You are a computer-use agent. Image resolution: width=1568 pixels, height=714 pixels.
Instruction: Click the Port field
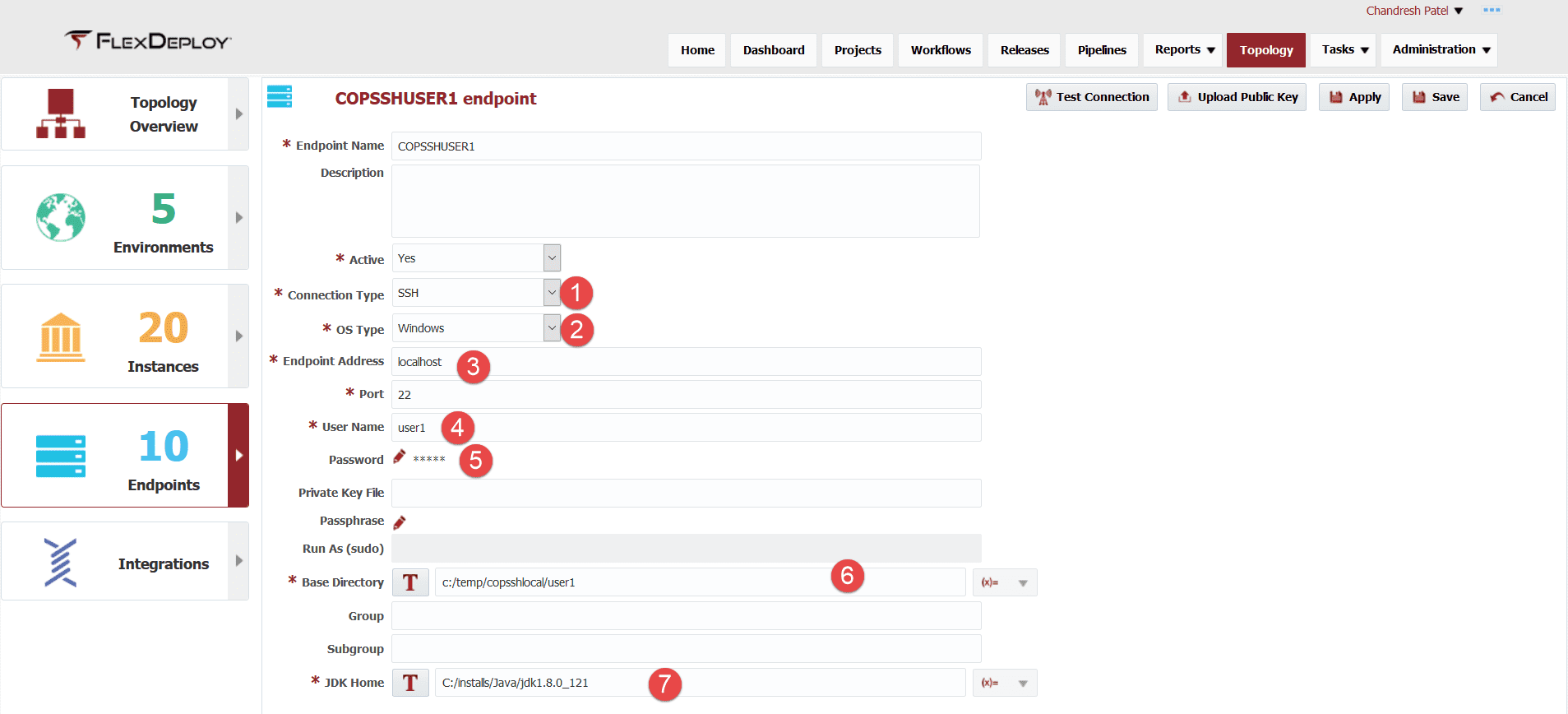687,395
